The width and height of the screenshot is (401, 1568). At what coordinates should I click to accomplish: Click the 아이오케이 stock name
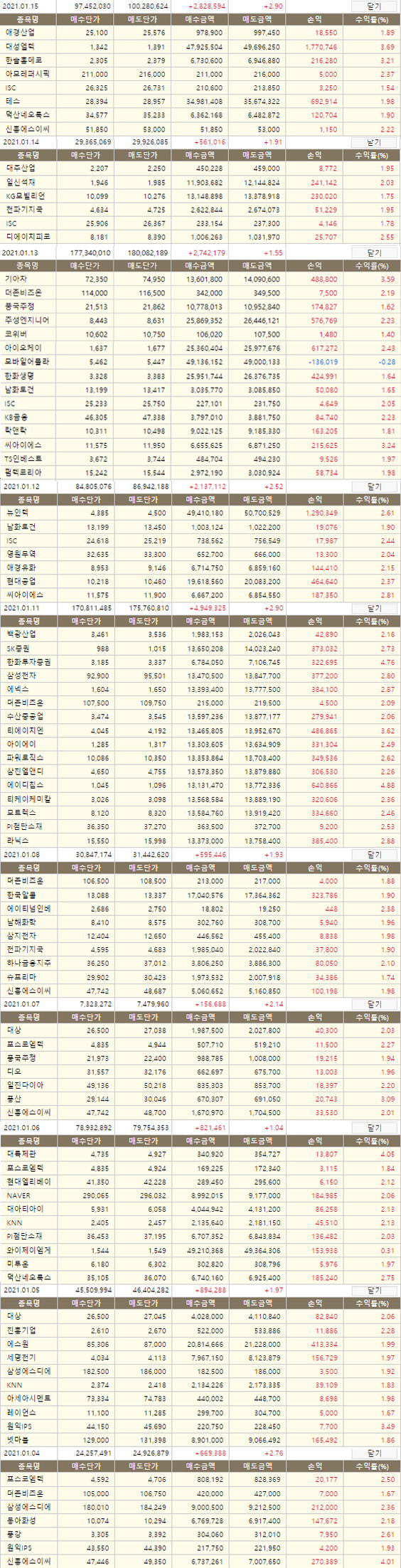(23, 348)
